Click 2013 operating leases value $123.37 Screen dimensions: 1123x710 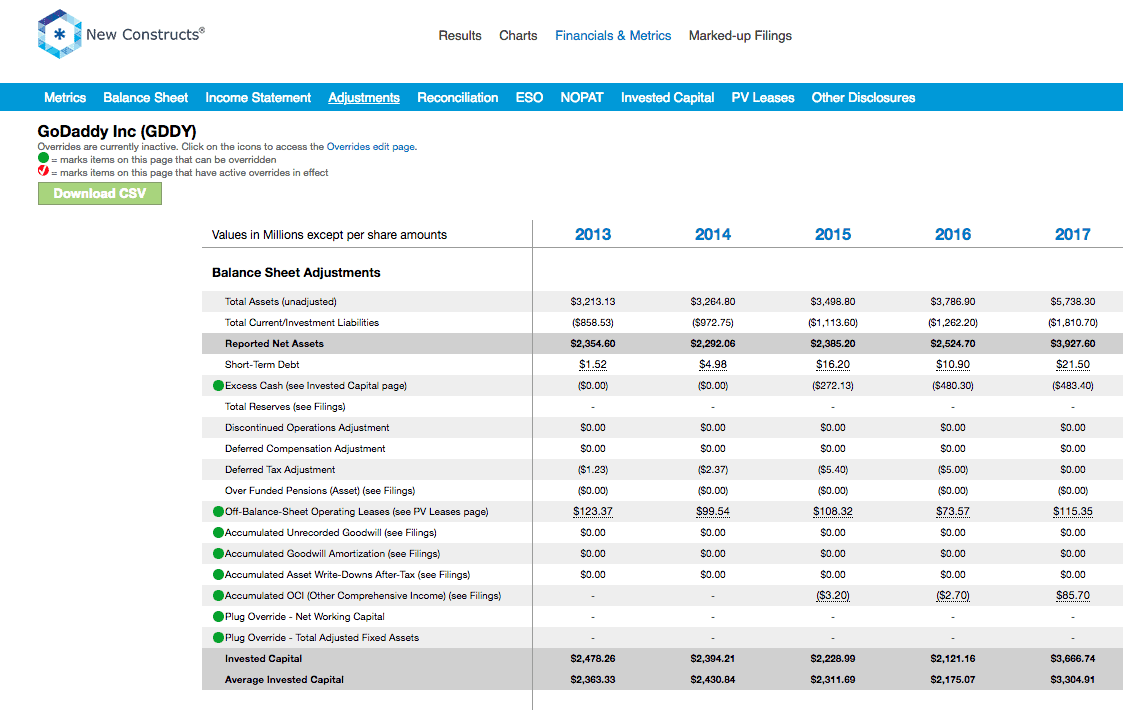point(593,512)
